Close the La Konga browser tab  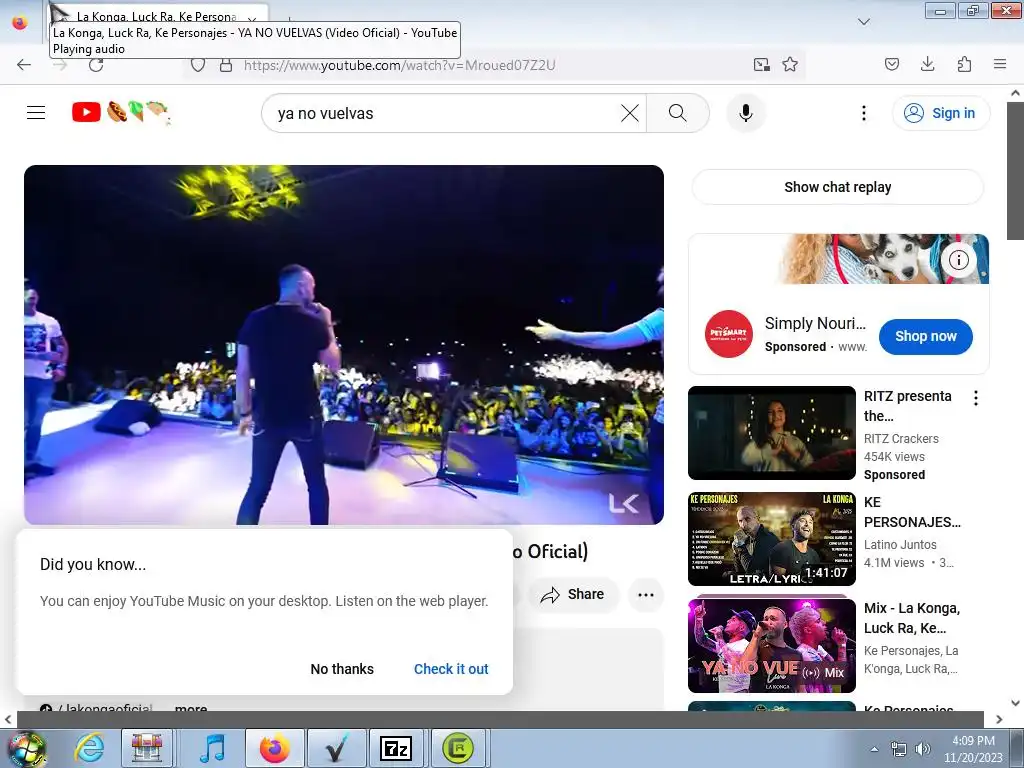click(252, 20)
